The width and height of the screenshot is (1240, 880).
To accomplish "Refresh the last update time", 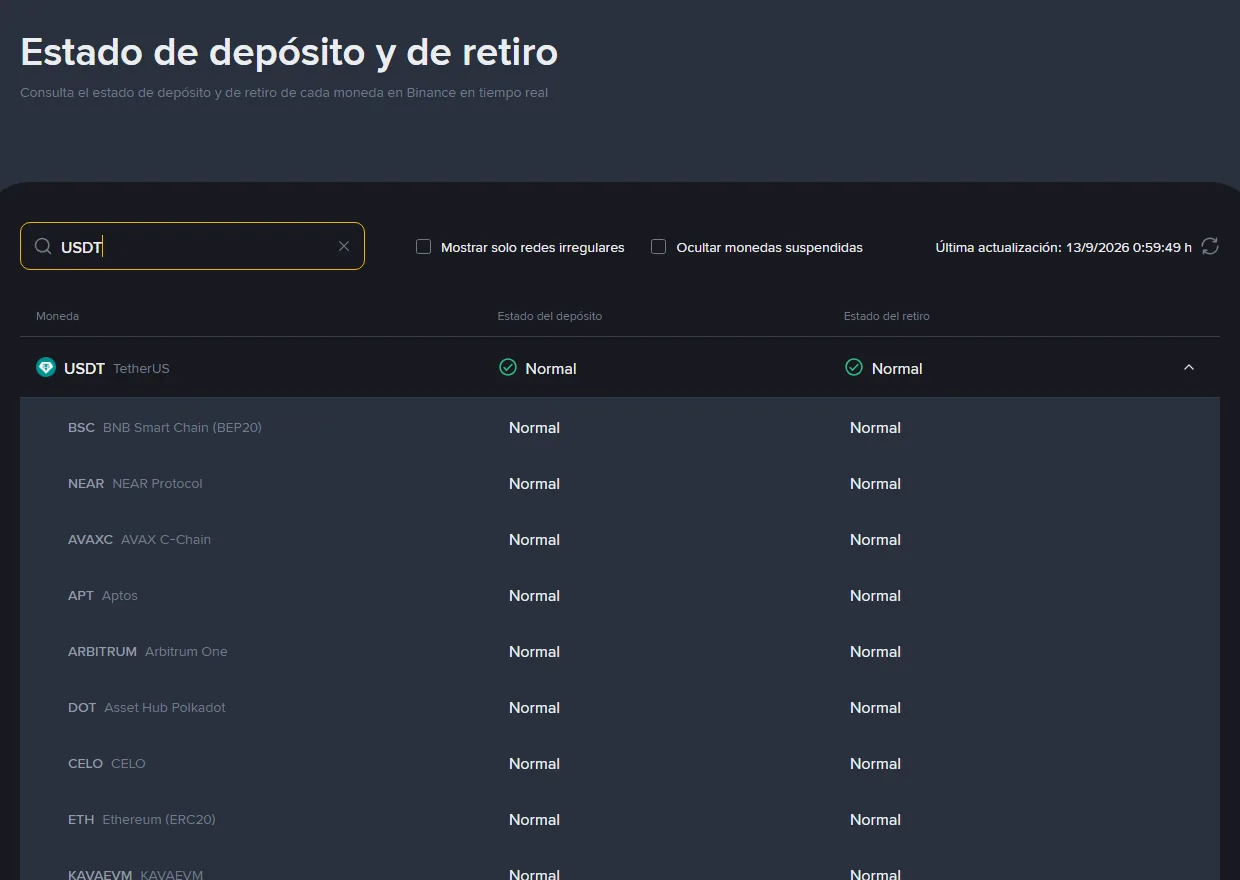I will pyautogui.click(x=1210, y=246).
